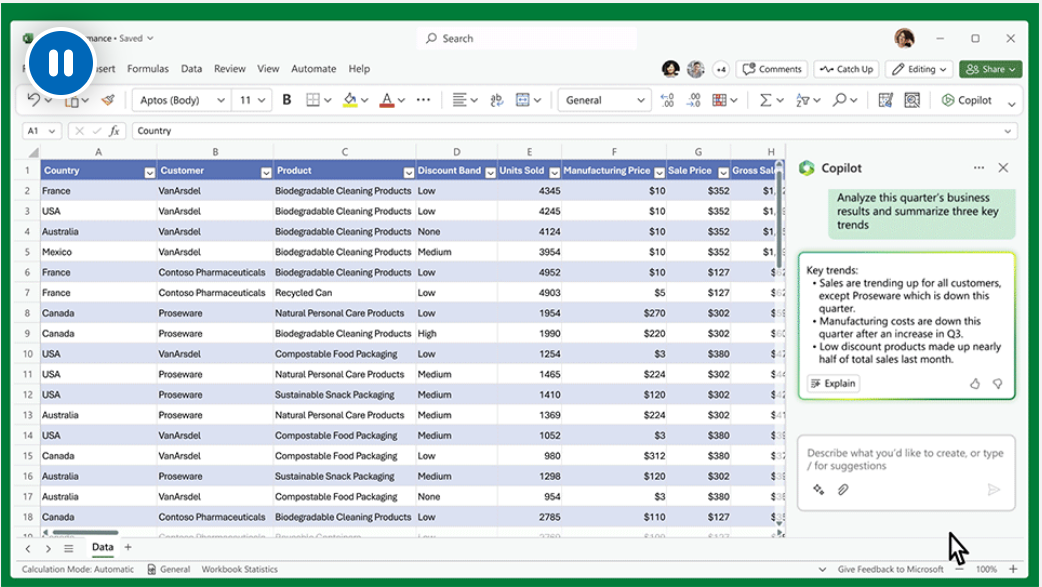Open the View tab
The image size is (1042, 587).
pyautogui.click(x=268, y=68)
